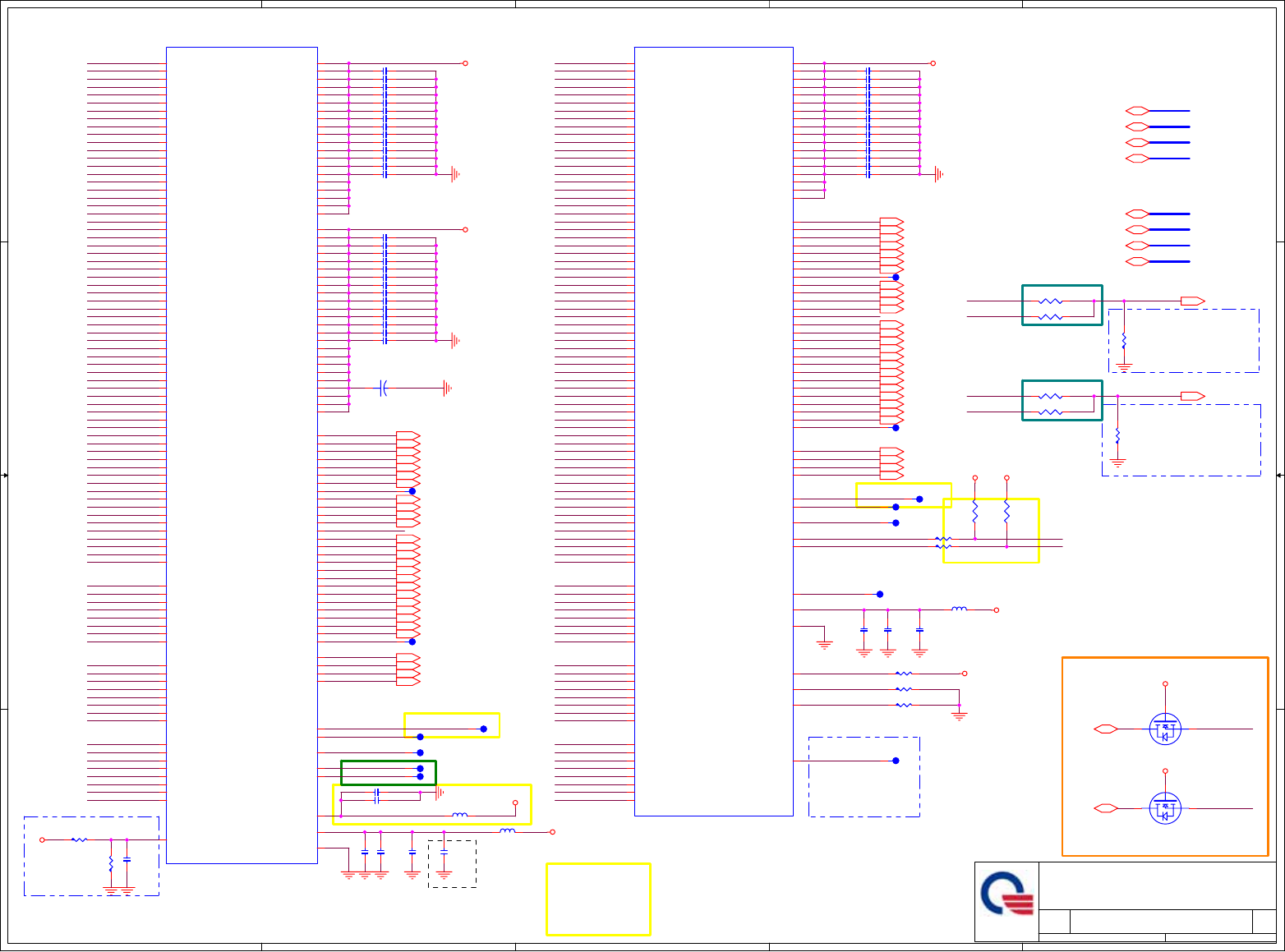Select the inductor inside the long yellow box
Viewport: 1285px width, 952px height.
click(460, 816)
